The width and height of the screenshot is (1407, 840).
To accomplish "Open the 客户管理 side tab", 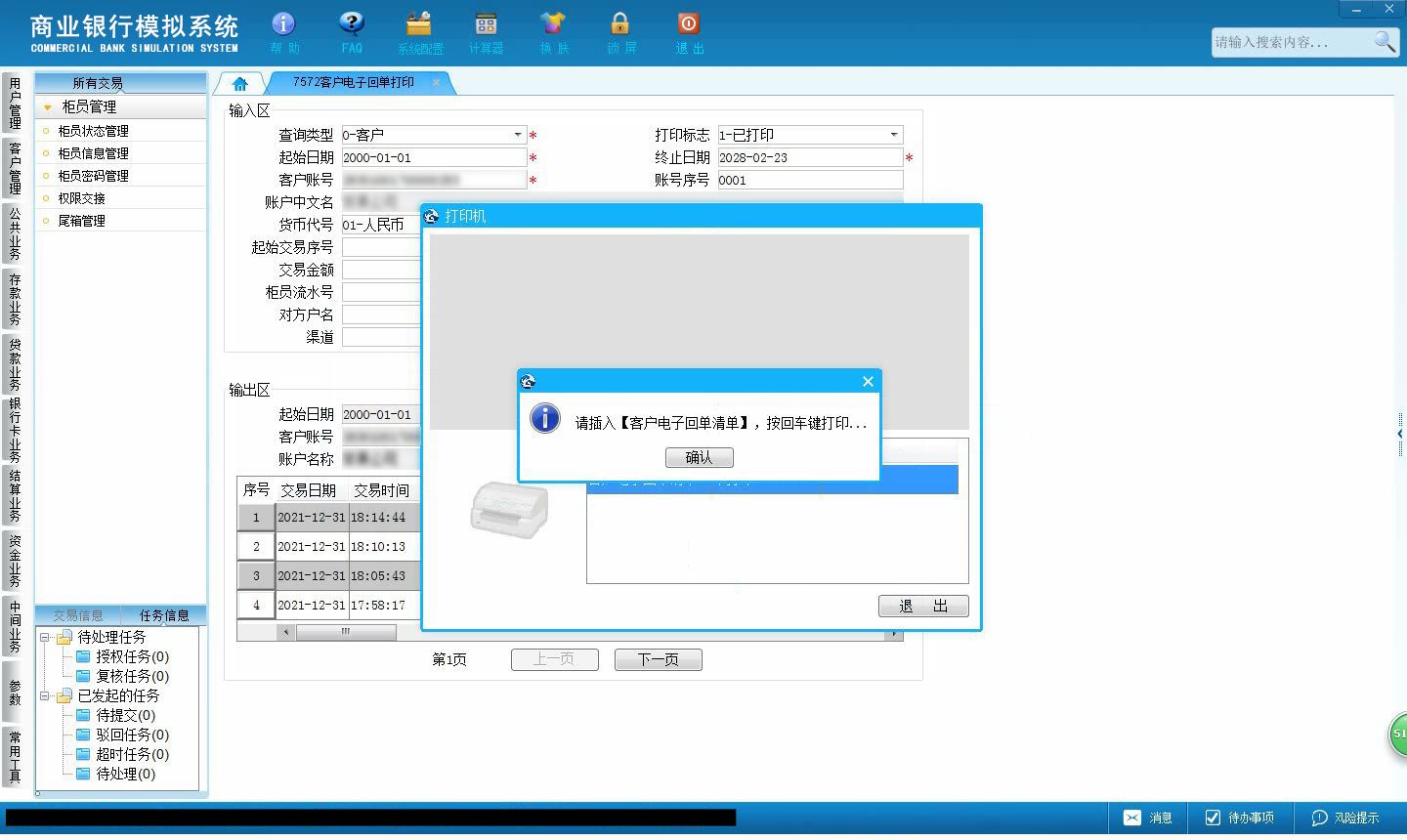I will click(15, 169).
